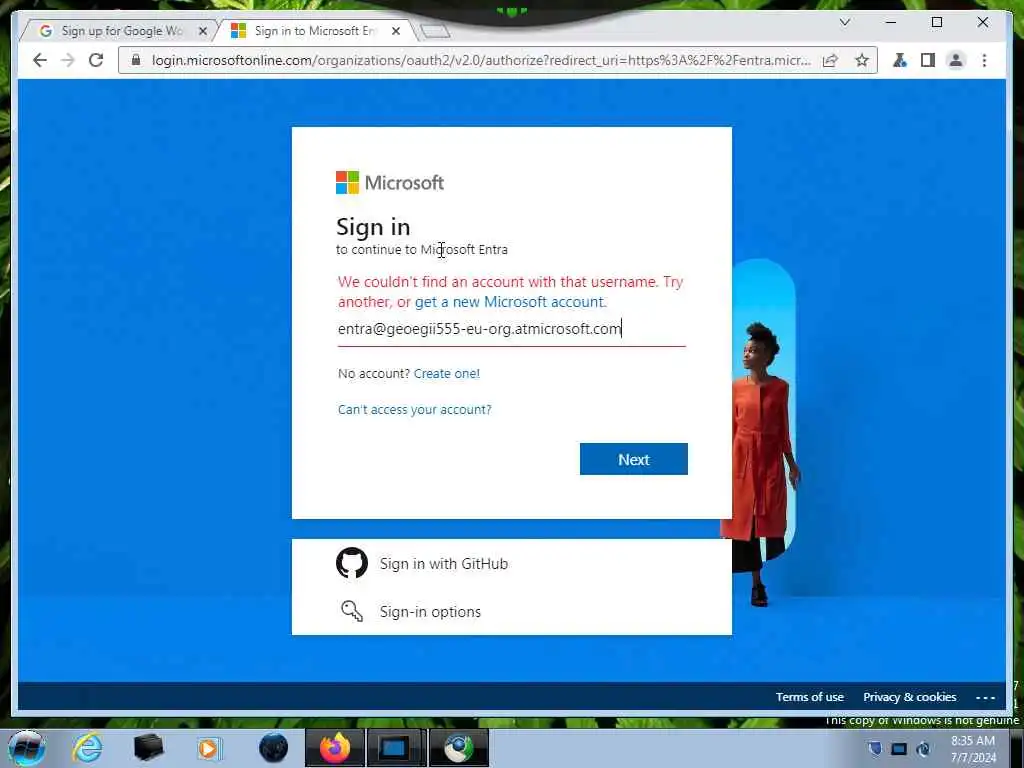
Task: Open 'Can't access your account?' link
Action: tap(415, 409)
